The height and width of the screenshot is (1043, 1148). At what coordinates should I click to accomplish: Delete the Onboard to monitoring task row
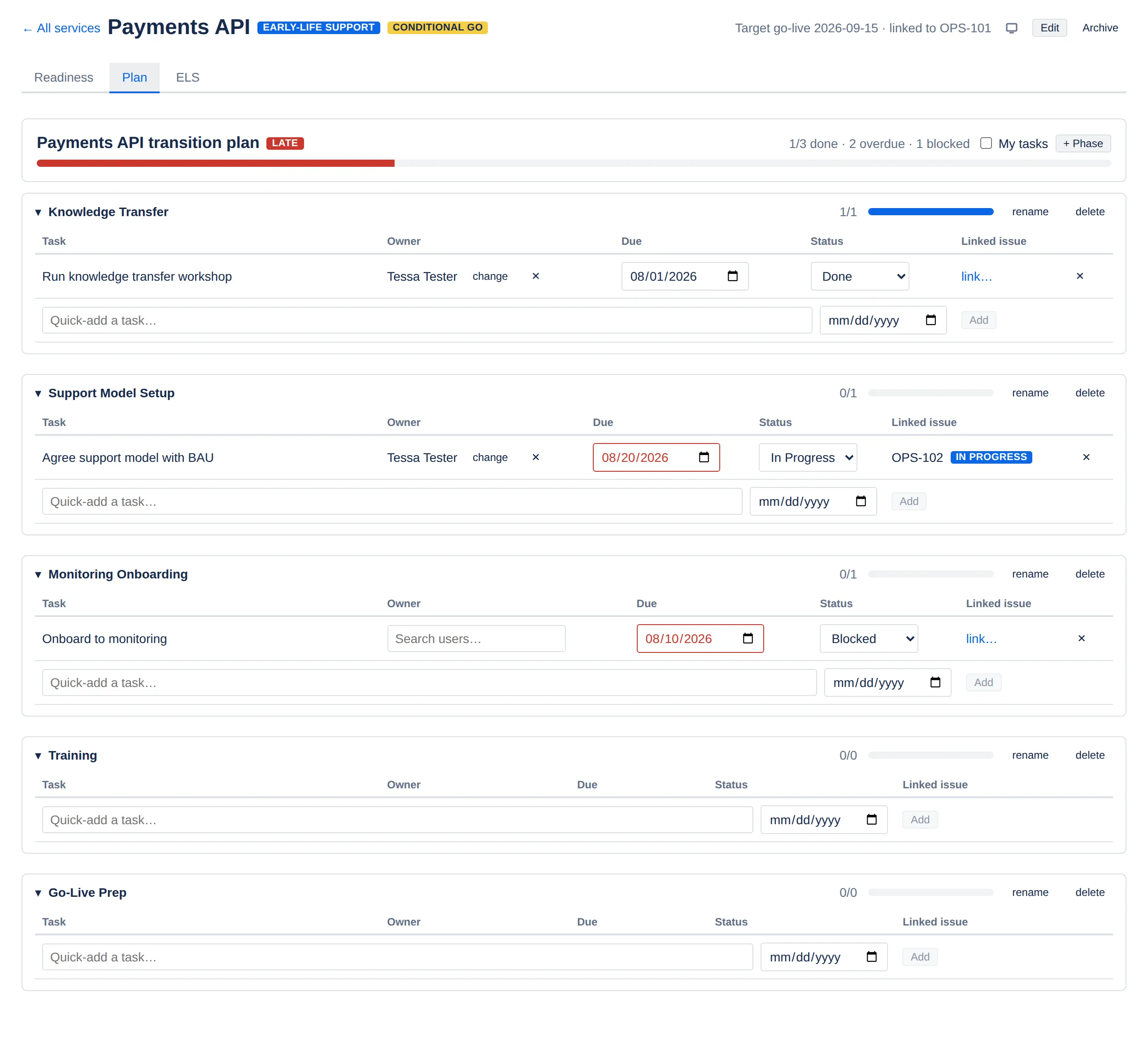[x=1081, y=638]
